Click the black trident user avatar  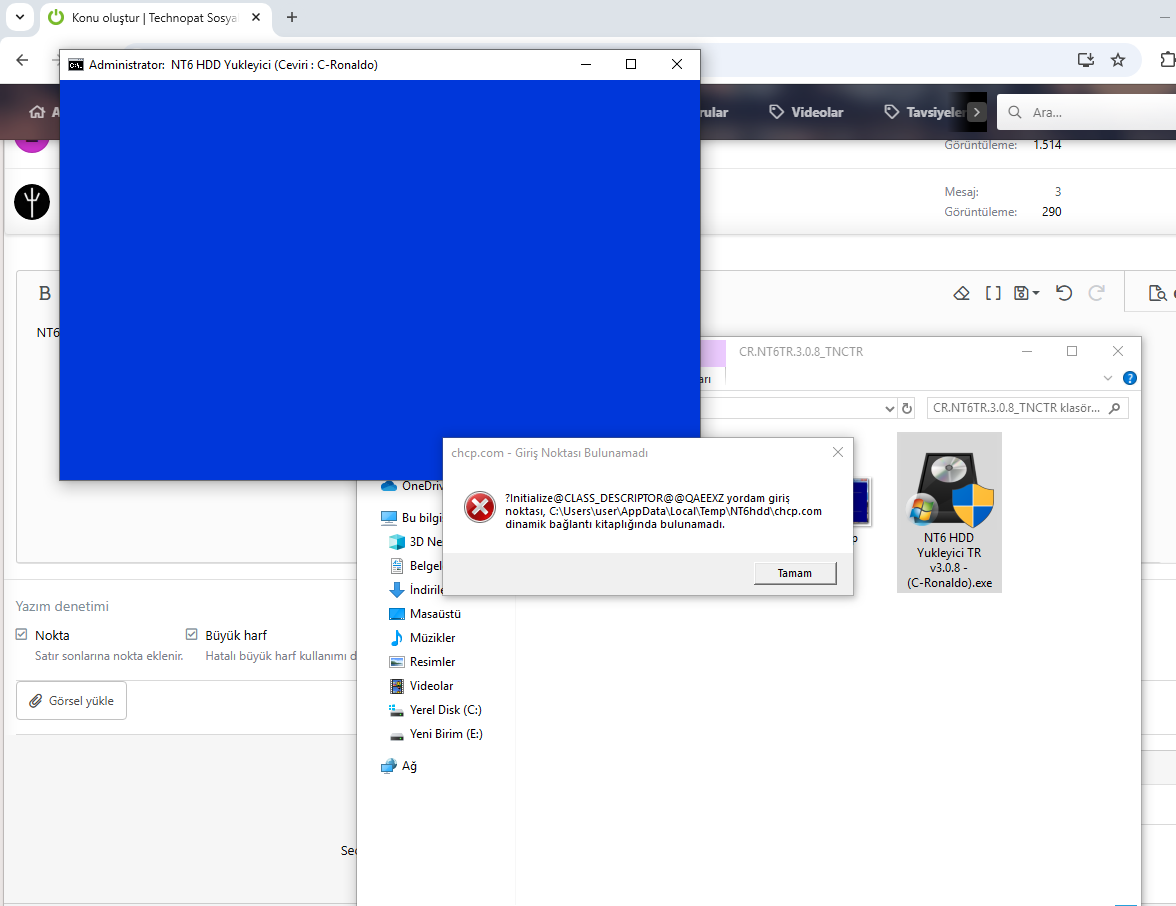click(x=32, y=202)
